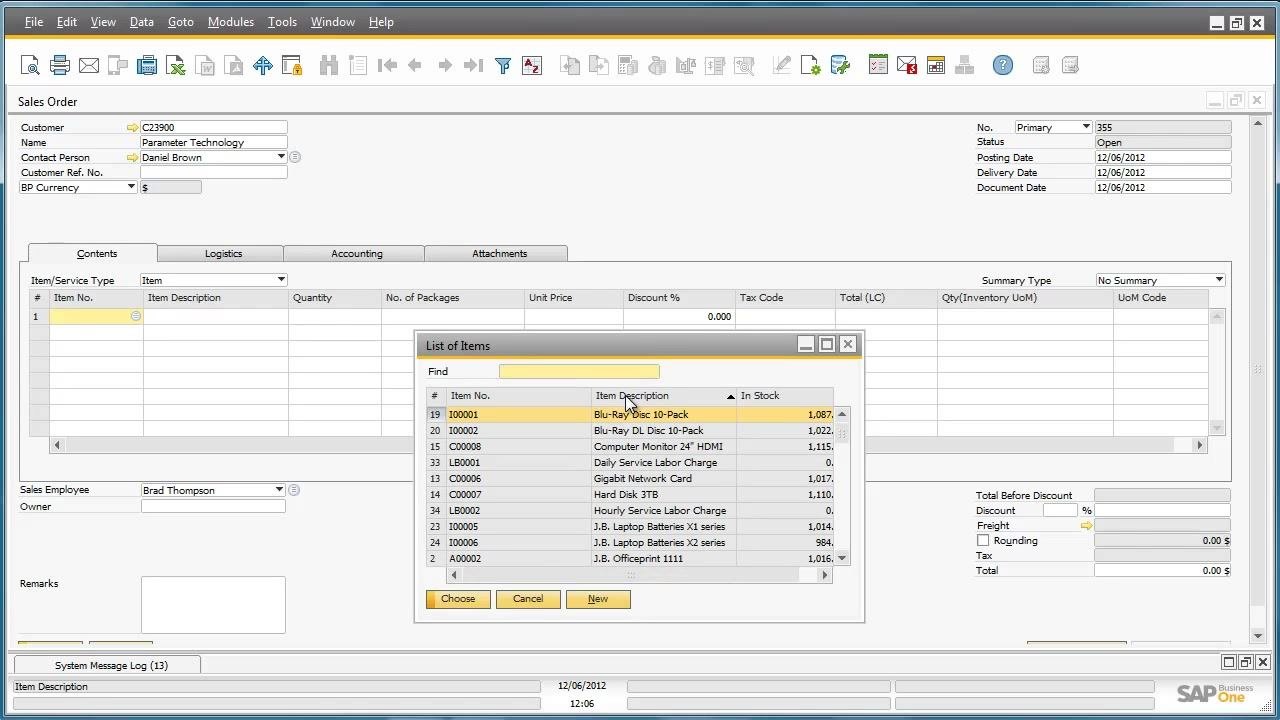The width and height of the screenshot is (1280, 720).
Task: Switch to the Logistics tab
Action: (x=224, y=254)
